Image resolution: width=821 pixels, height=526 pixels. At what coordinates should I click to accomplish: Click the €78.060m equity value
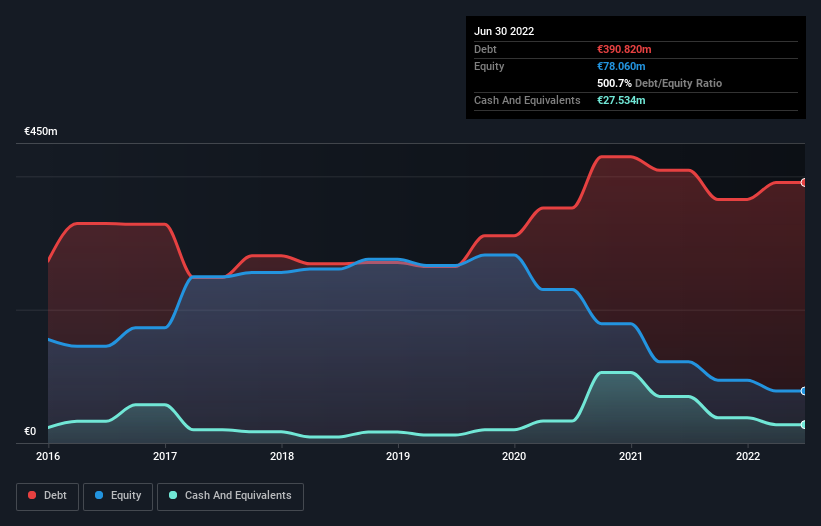621,66
